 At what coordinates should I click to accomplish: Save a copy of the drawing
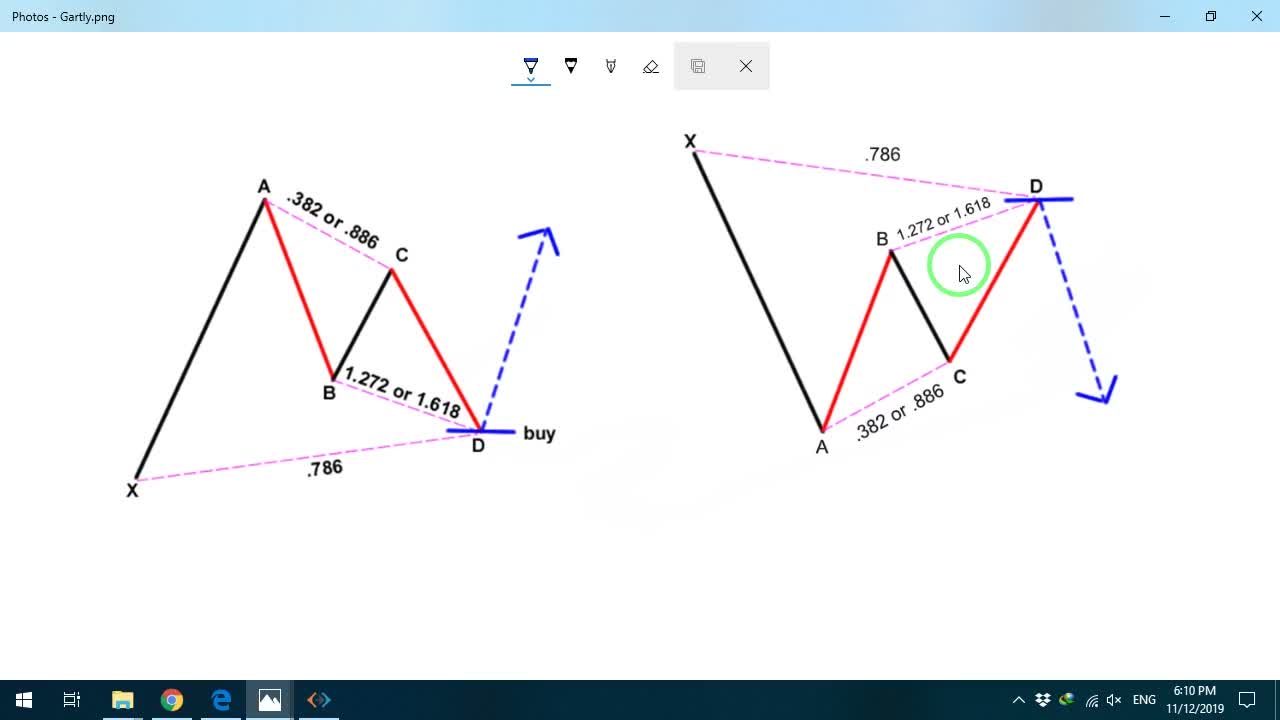[x=698, y=66]
